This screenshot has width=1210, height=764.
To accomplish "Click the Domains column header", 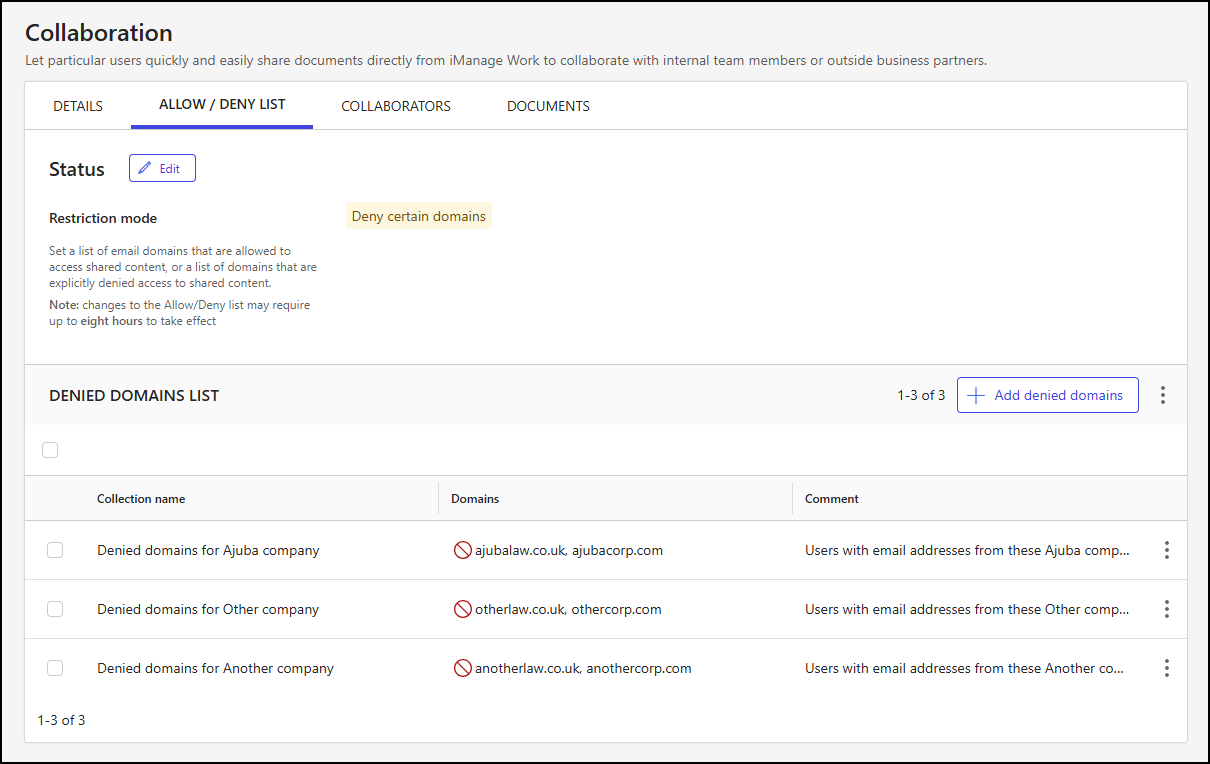I will tap(474, 498).
